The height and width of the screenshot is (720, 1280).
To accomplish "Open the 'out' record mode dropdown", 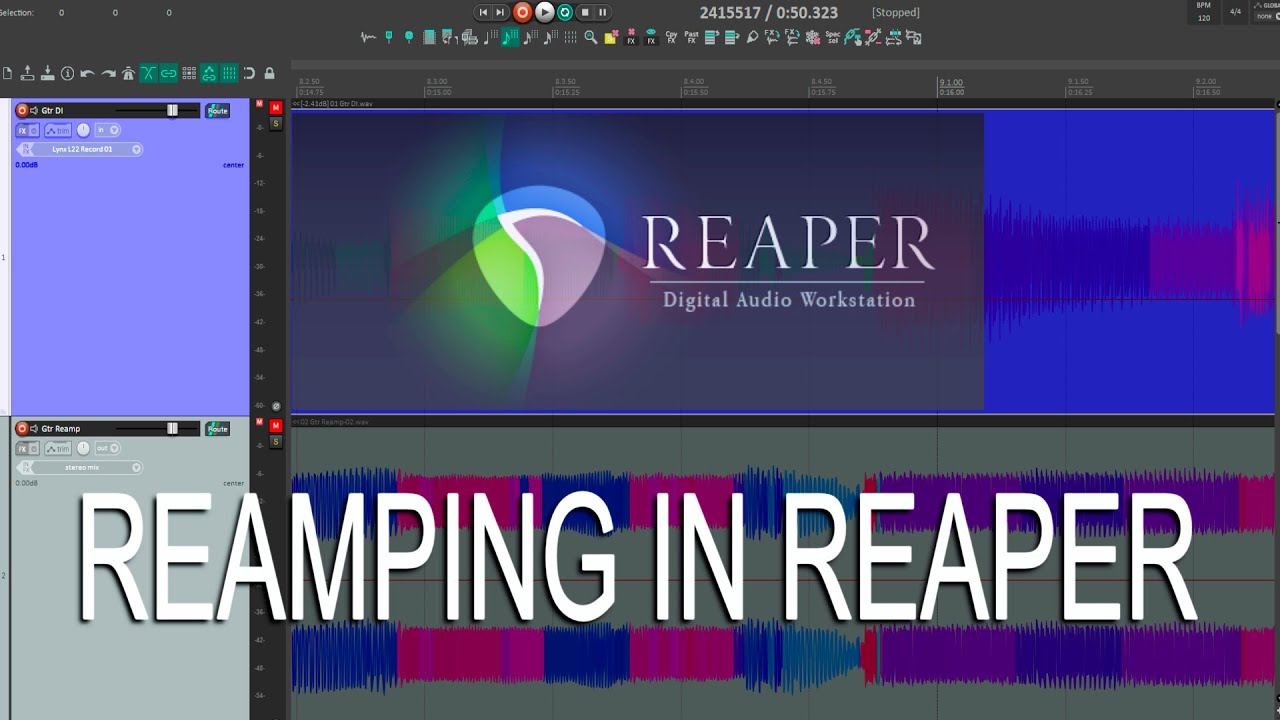I will 107,448.
